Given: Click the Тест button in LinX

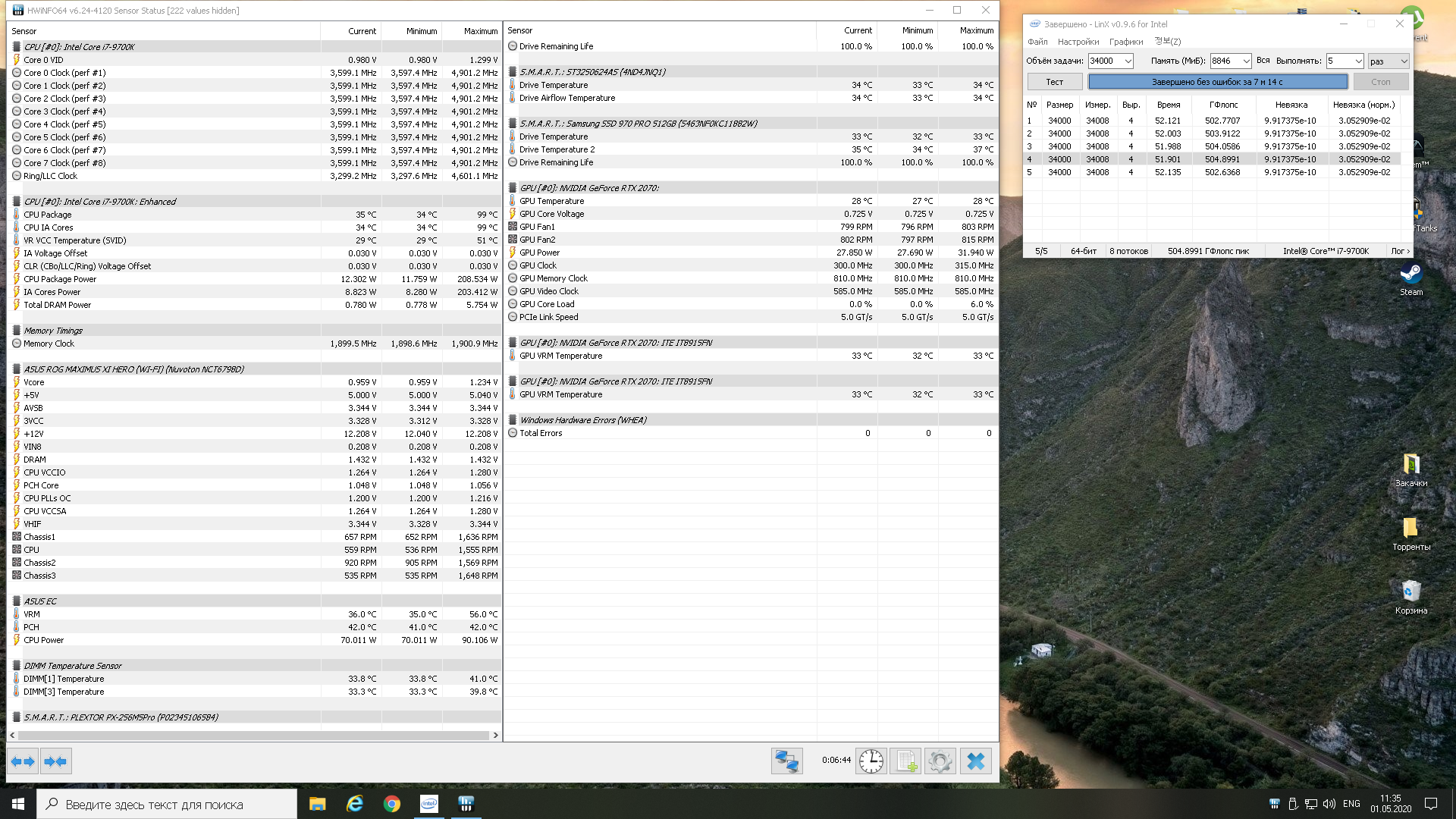Looking at the screenshot, I should (1055, 82).
